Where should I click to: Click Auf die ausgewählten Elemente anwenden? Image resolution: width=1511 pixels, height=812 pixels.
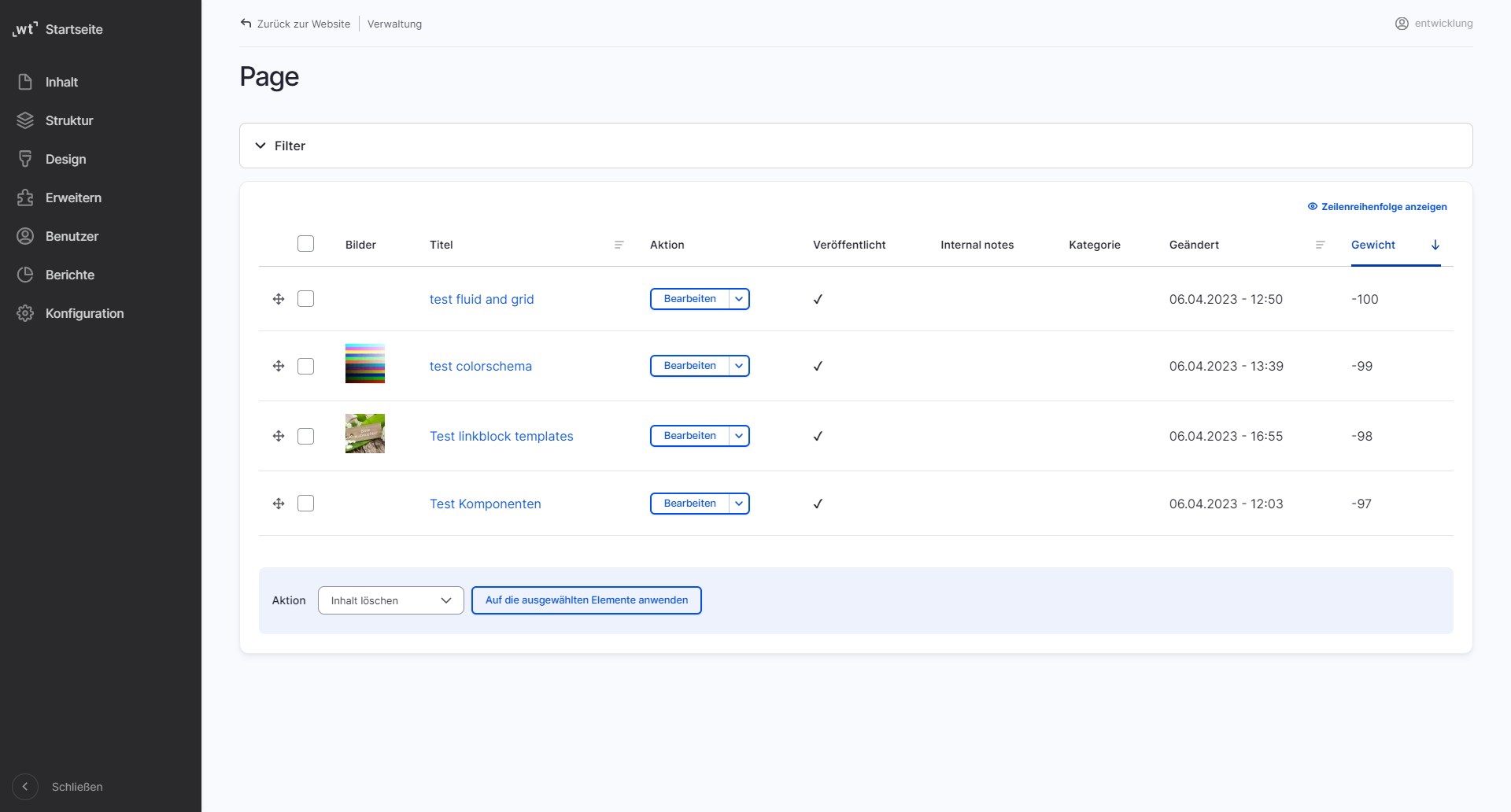(x=586, y=600)
